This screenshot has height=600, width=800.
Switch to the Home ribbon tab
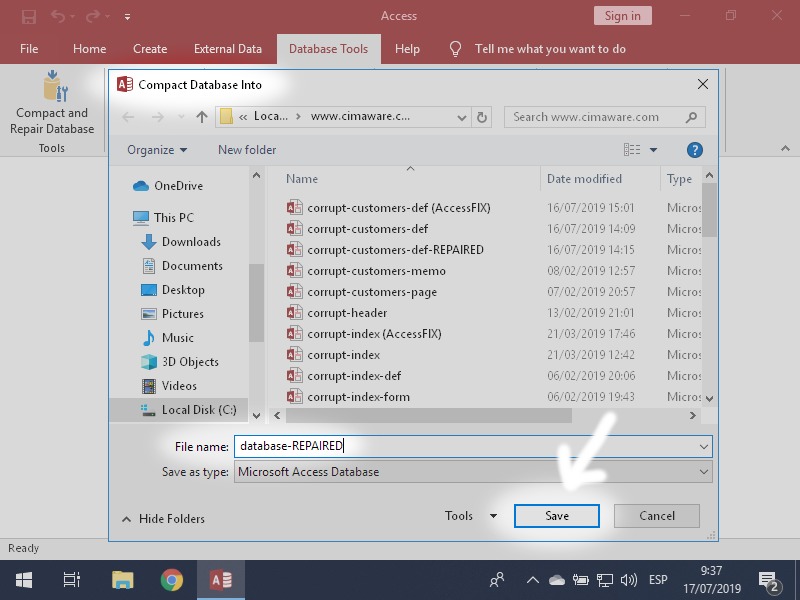point(89,49)
